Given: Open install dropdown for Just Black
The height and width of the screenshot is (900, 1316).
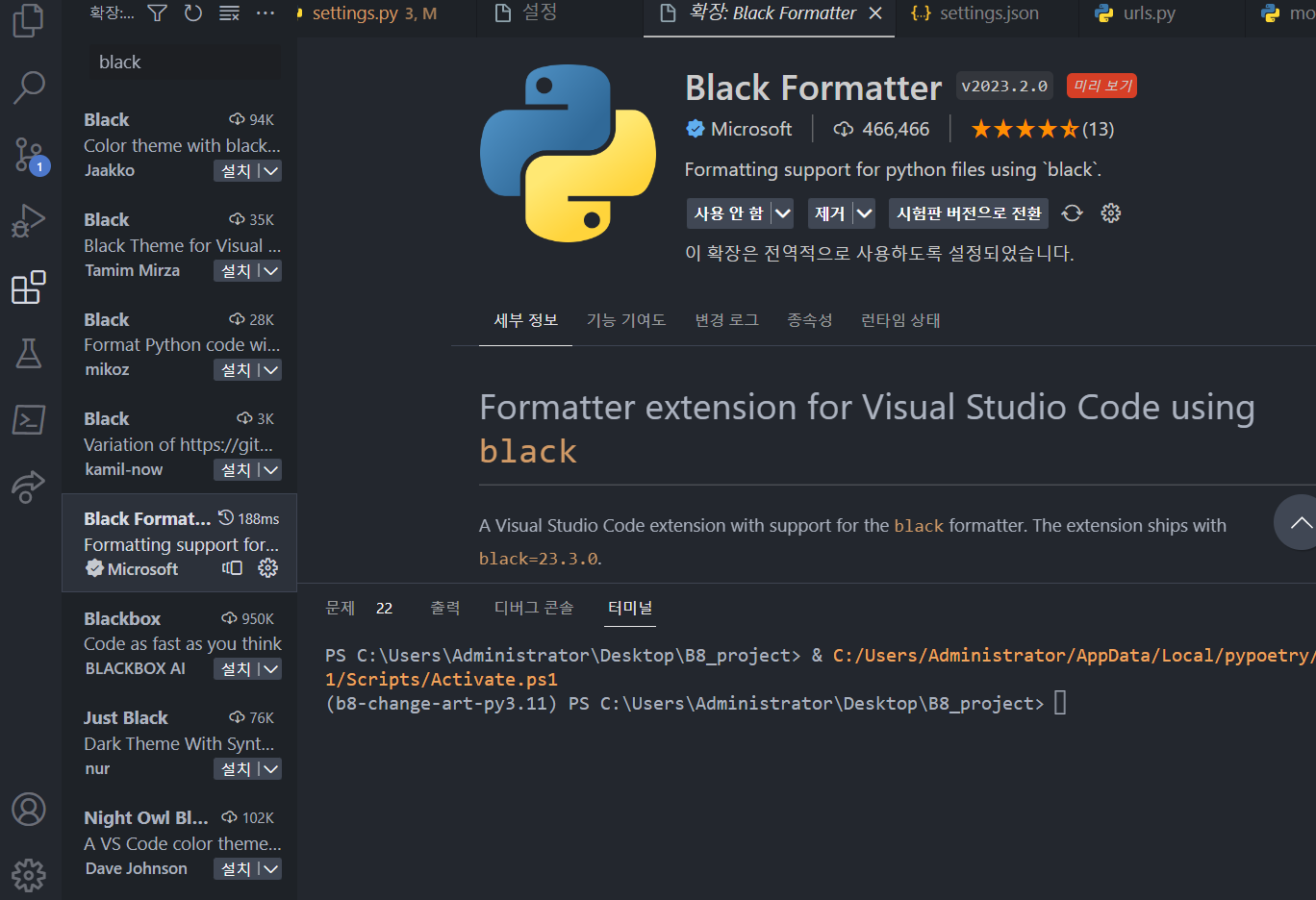Looking at the screenshot, I should coord(271,769).
